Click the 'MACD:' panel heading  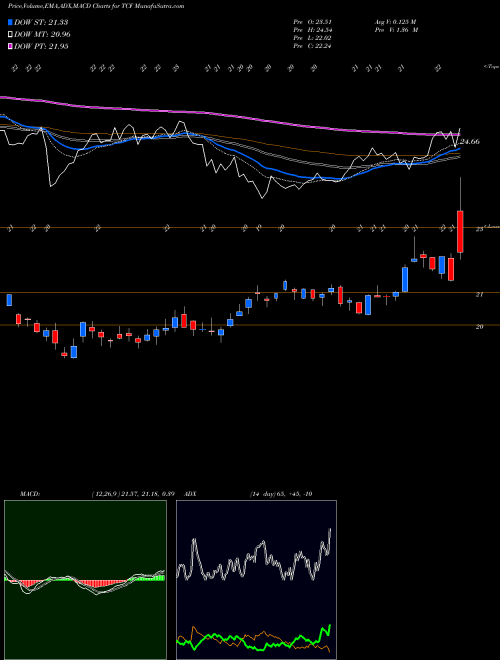[30, 494]
